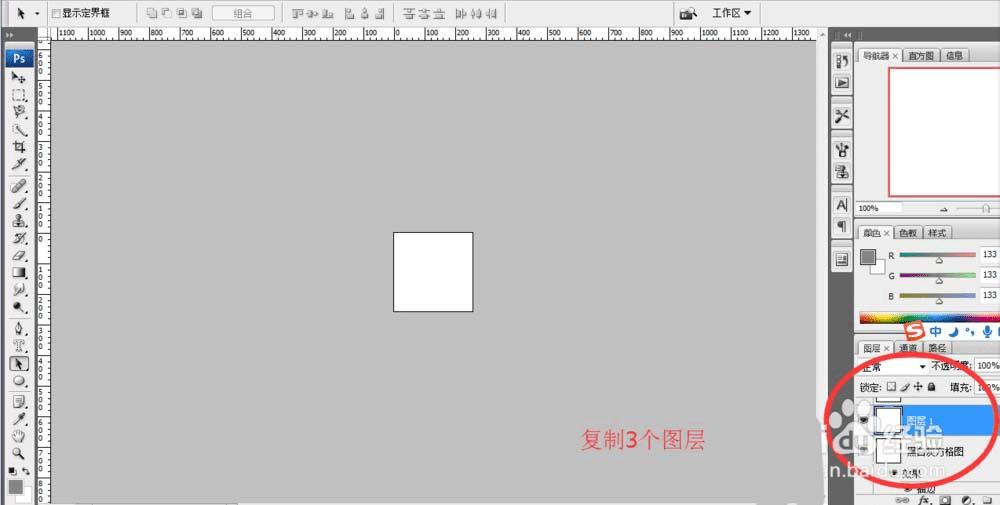1000x505 pixels.
Task: Open the tool preset picker arrow
Action: coord(36,13)
